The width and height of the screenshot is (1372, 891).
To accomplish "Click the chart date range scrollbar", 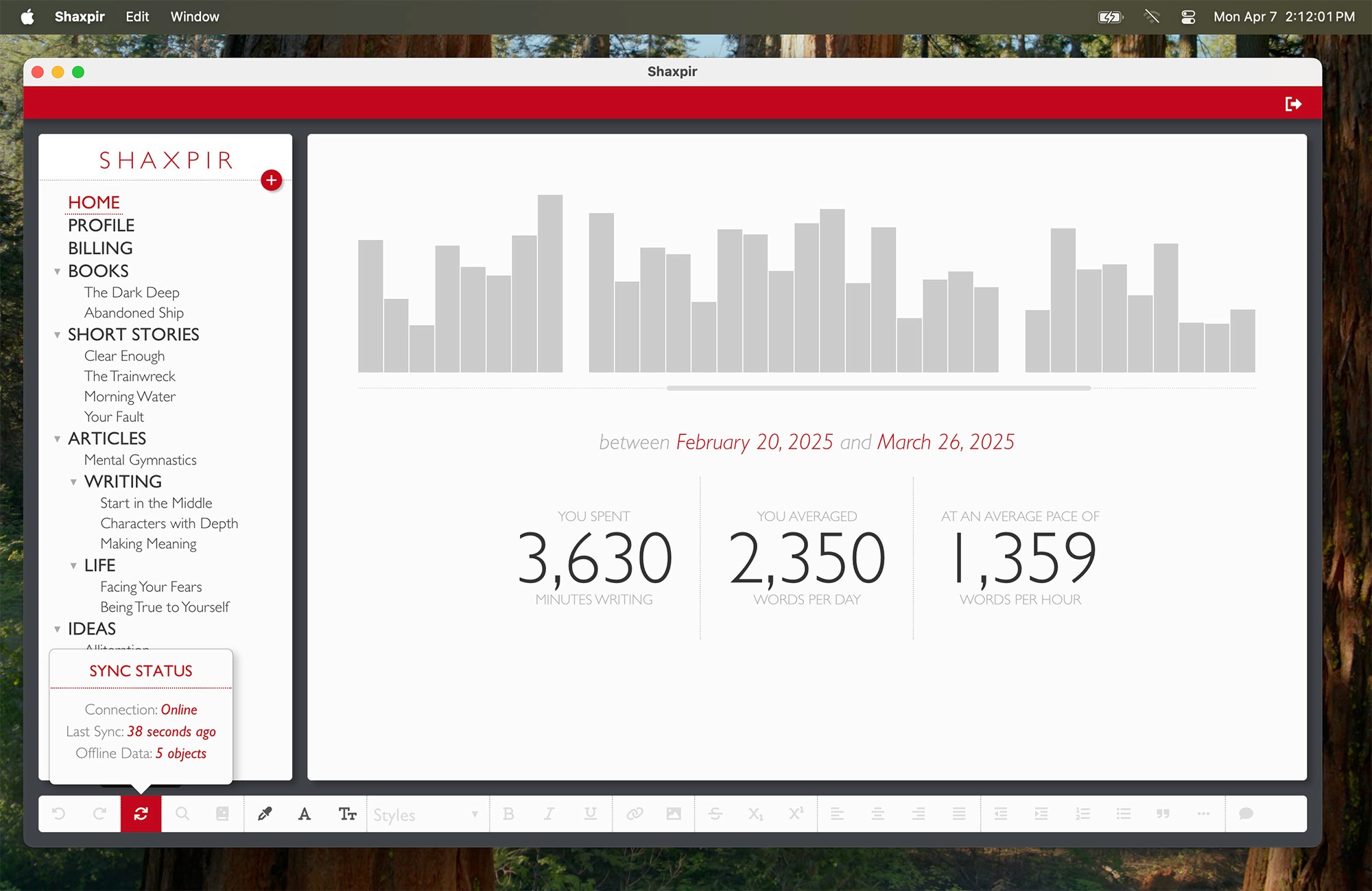I will point(878,388).
